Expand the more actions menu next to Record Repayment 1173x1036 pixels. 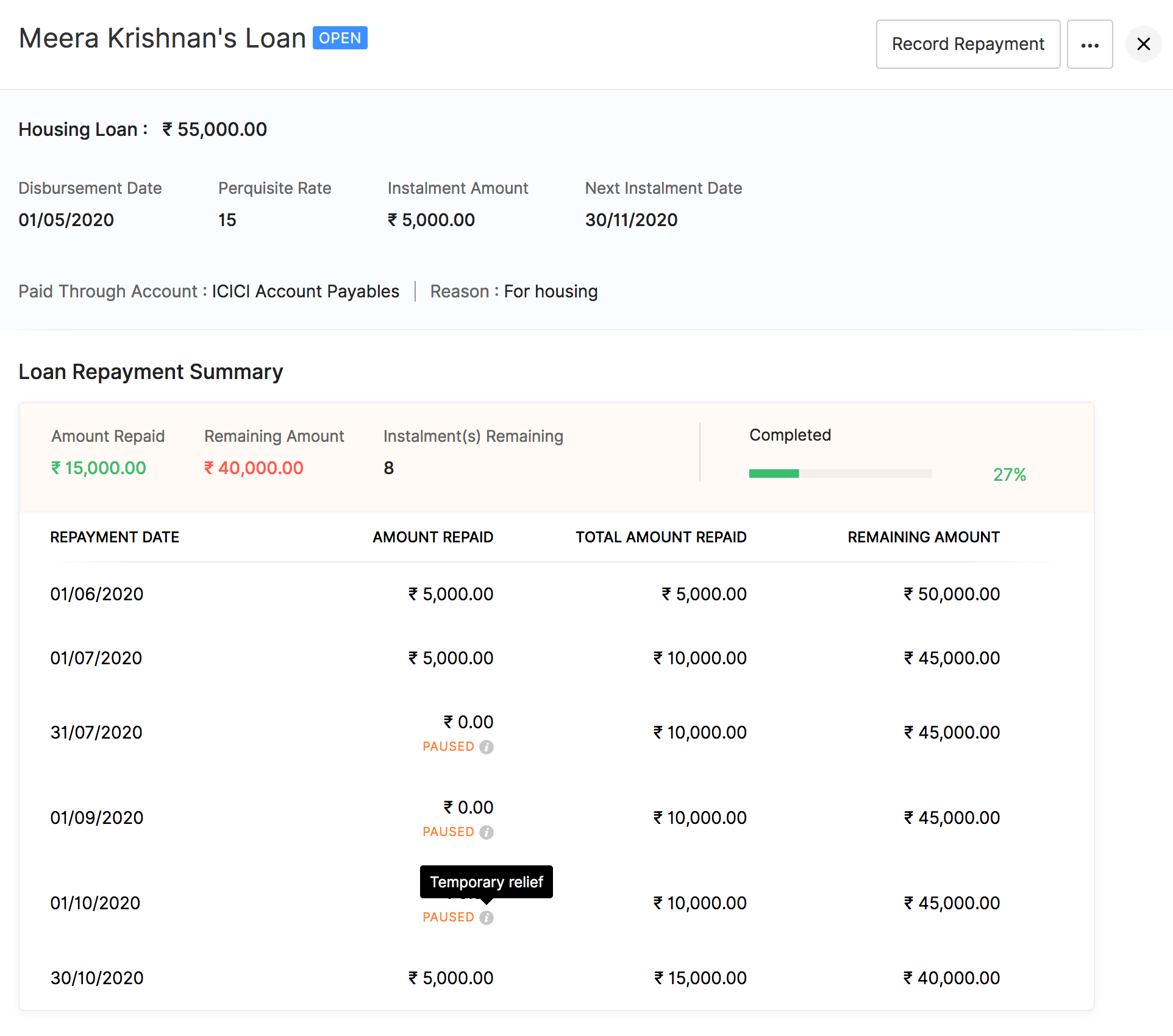pos(1090,44)
